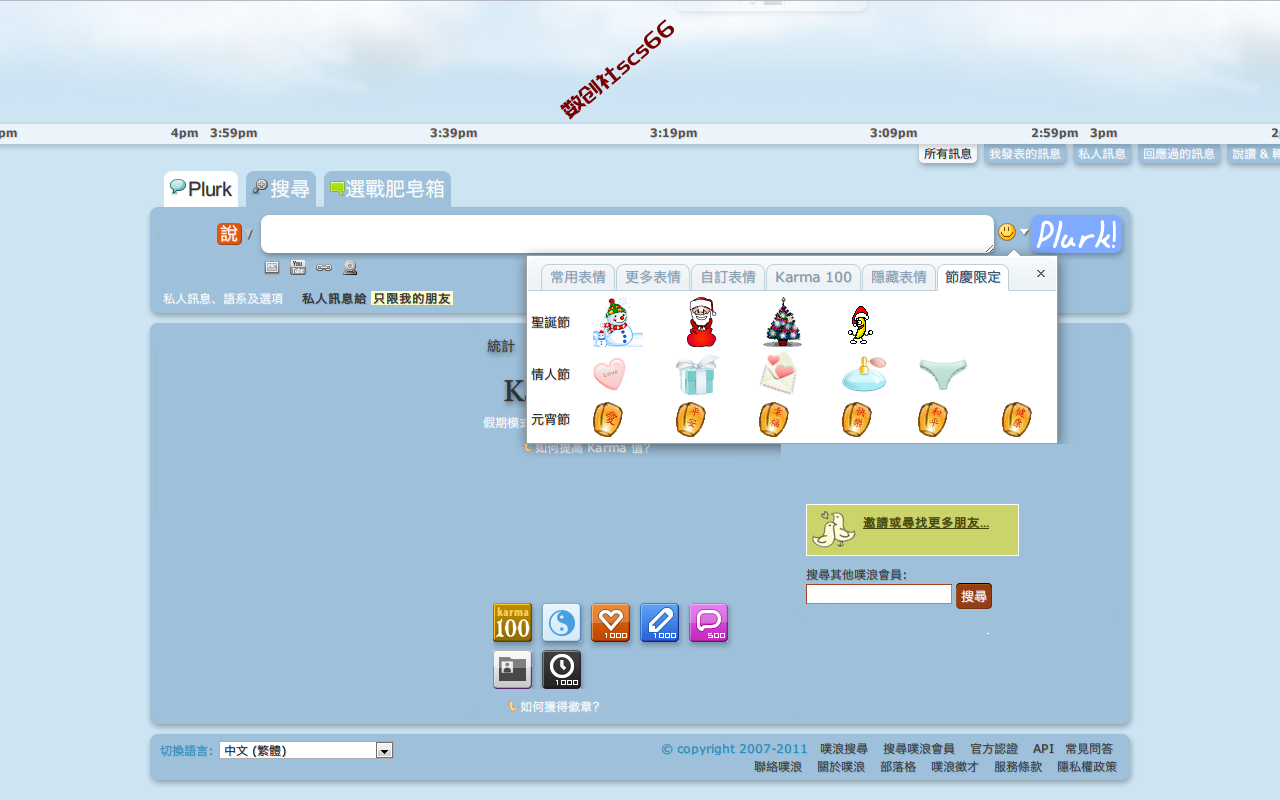Viewport: 1280px width, 800px height.
Task: Filter timeline by 我發表的訊息
Action: 1025,154
